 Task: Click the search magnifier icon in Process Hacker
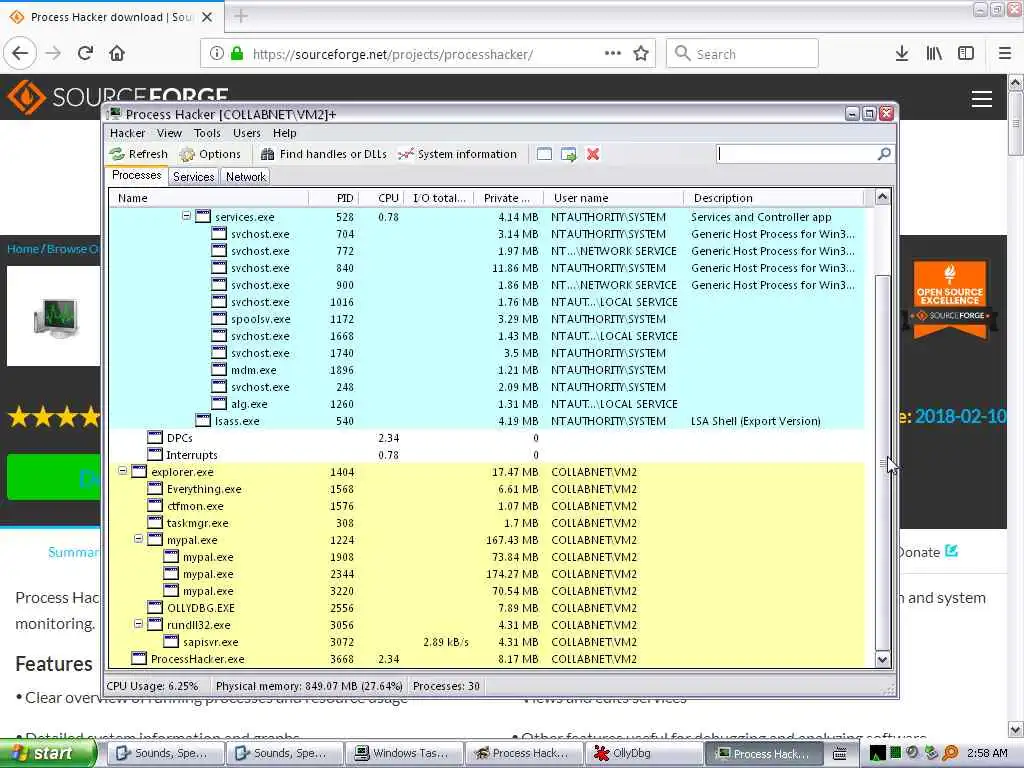point(884,154)
